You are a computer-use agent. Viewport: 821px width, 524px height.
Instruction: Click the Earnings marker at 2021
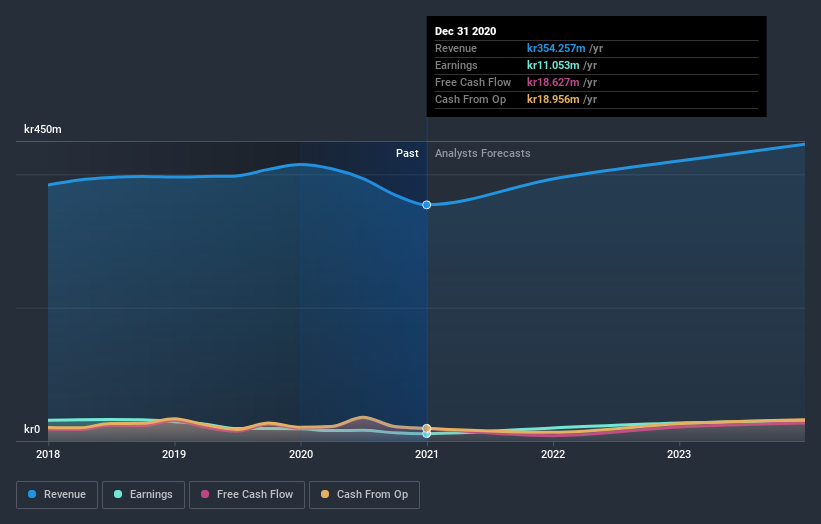coord(427,434)
